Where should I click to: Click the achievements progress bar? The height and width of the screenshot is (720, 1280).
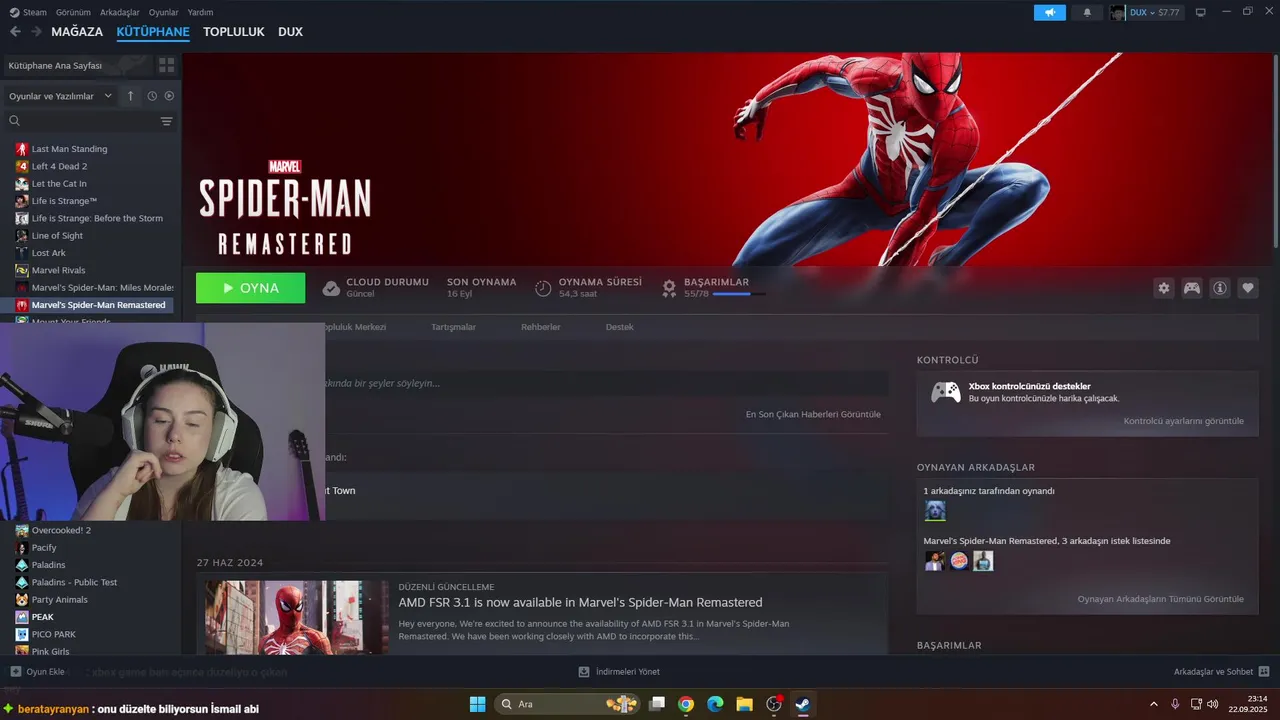(739, 294)
